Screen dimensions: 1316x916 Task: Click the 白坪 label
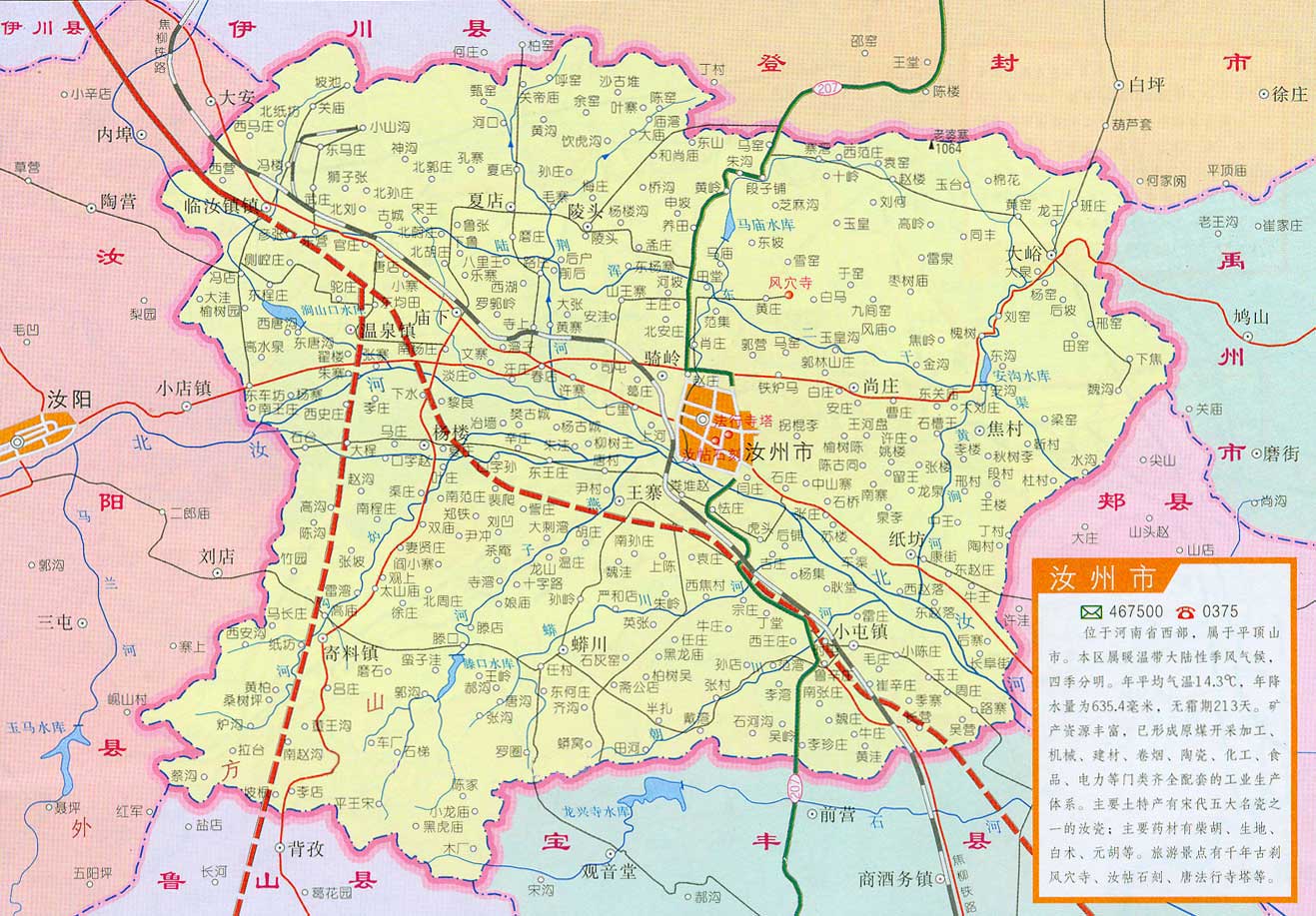click(x=1146, y=85)
